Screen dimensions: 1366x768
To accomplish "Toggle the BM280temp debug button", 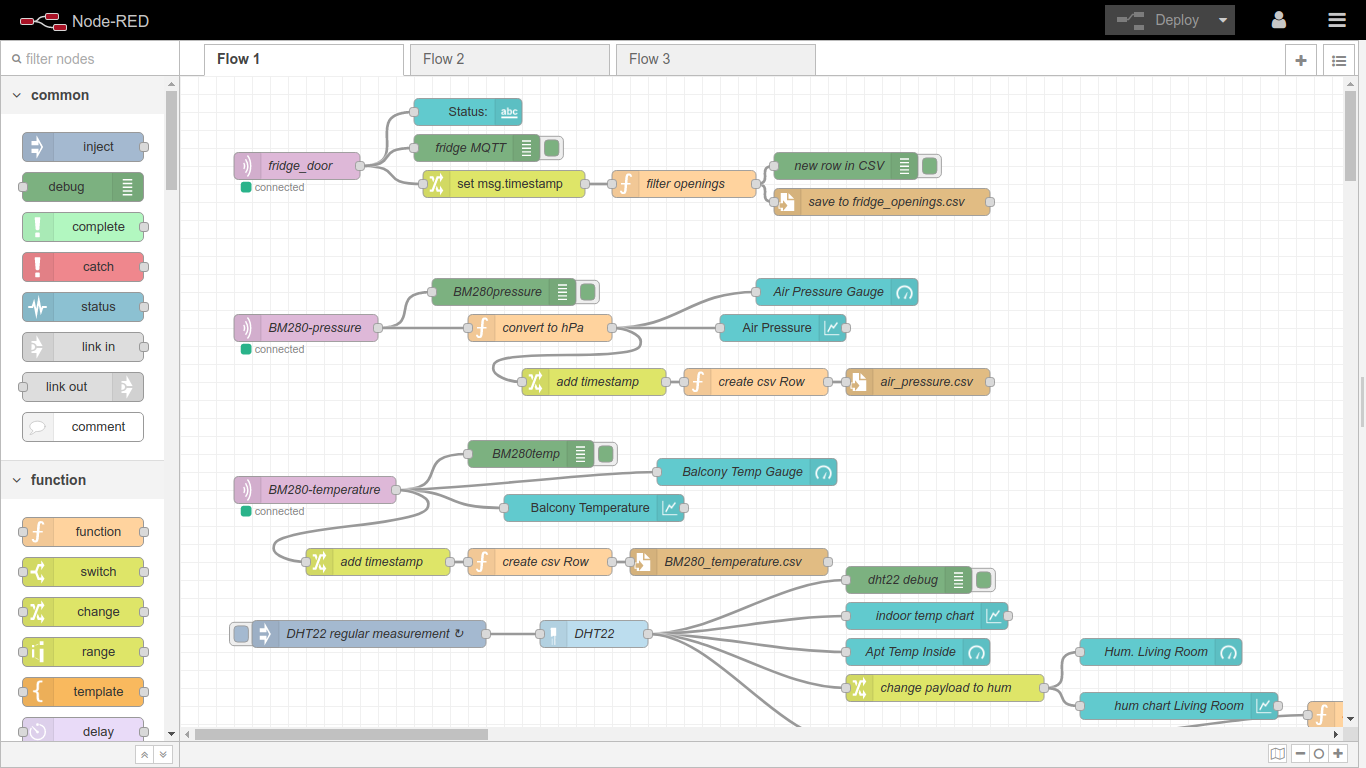I will tap(606, 454).
